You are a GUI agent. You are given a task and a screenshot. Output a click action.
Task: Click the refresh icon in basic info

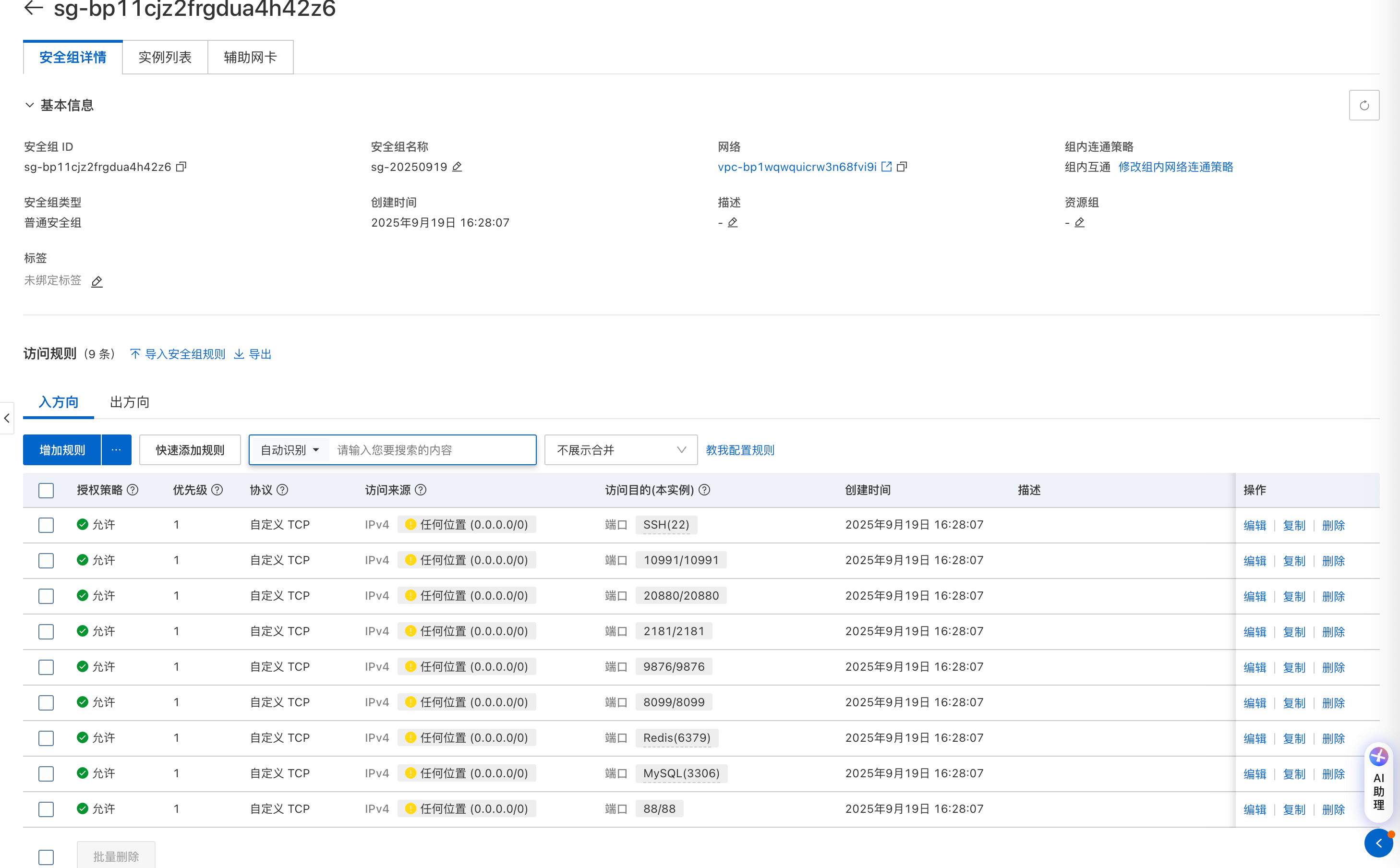coord(1364,105)
